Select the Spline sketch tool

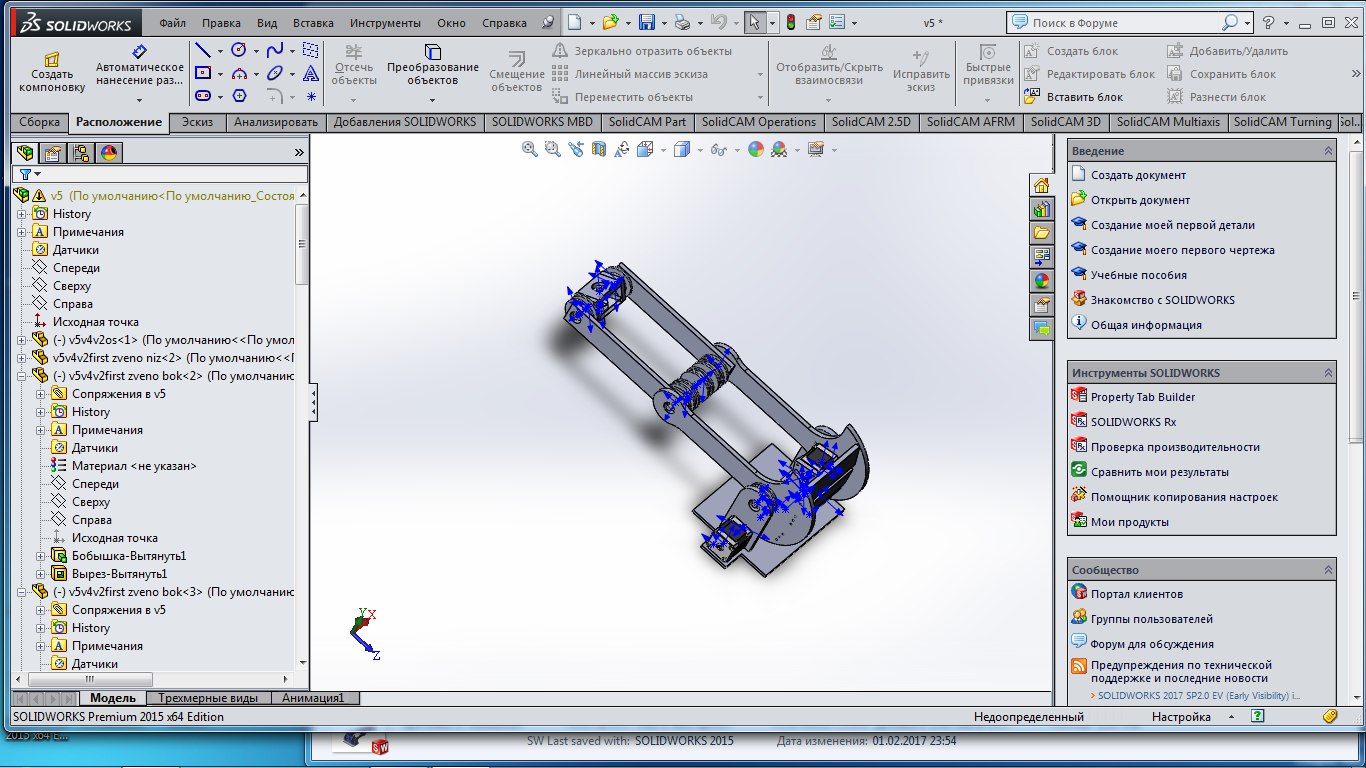tap(275, 50)
